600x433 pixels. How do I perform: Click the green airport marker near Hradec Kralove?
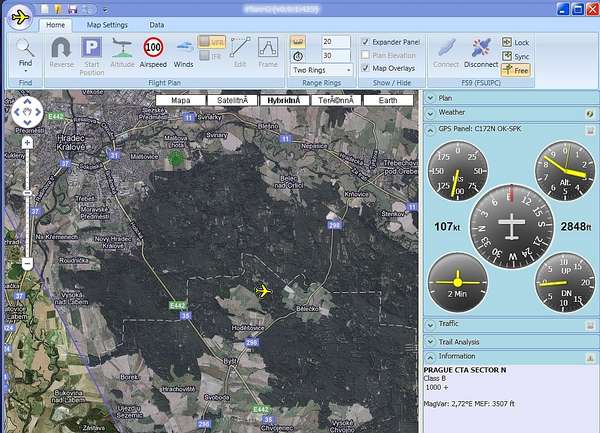tap(176, 158)
